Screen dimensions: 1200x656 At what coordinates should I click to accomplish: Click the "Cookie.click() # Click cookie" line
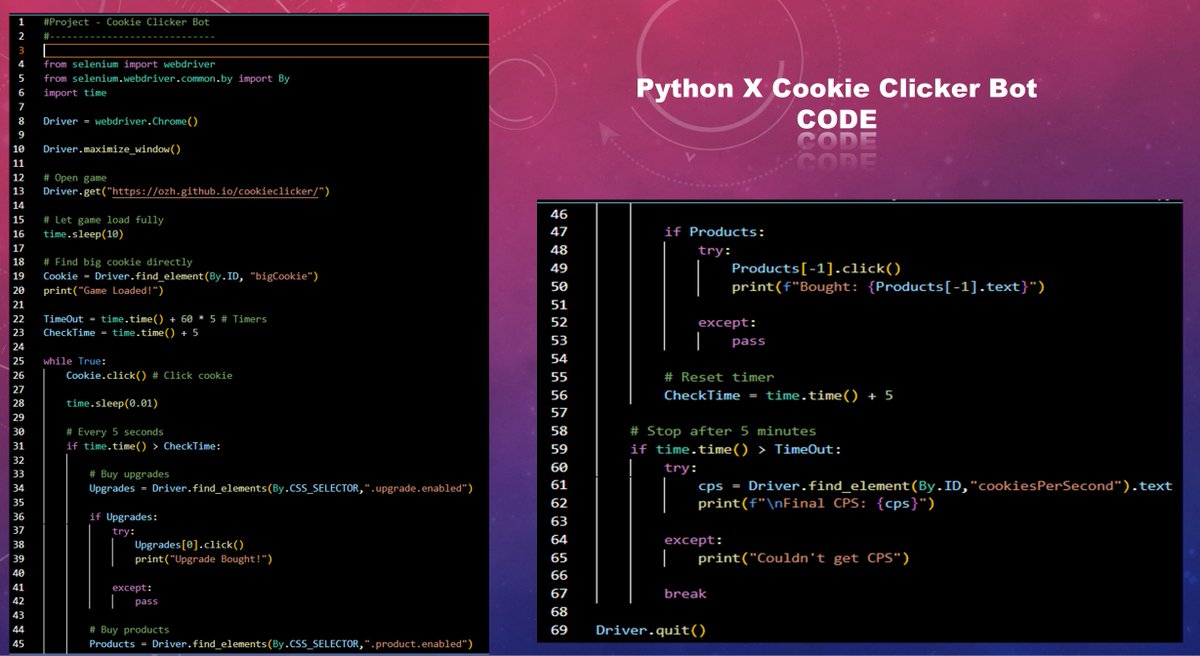pos(149,375)
